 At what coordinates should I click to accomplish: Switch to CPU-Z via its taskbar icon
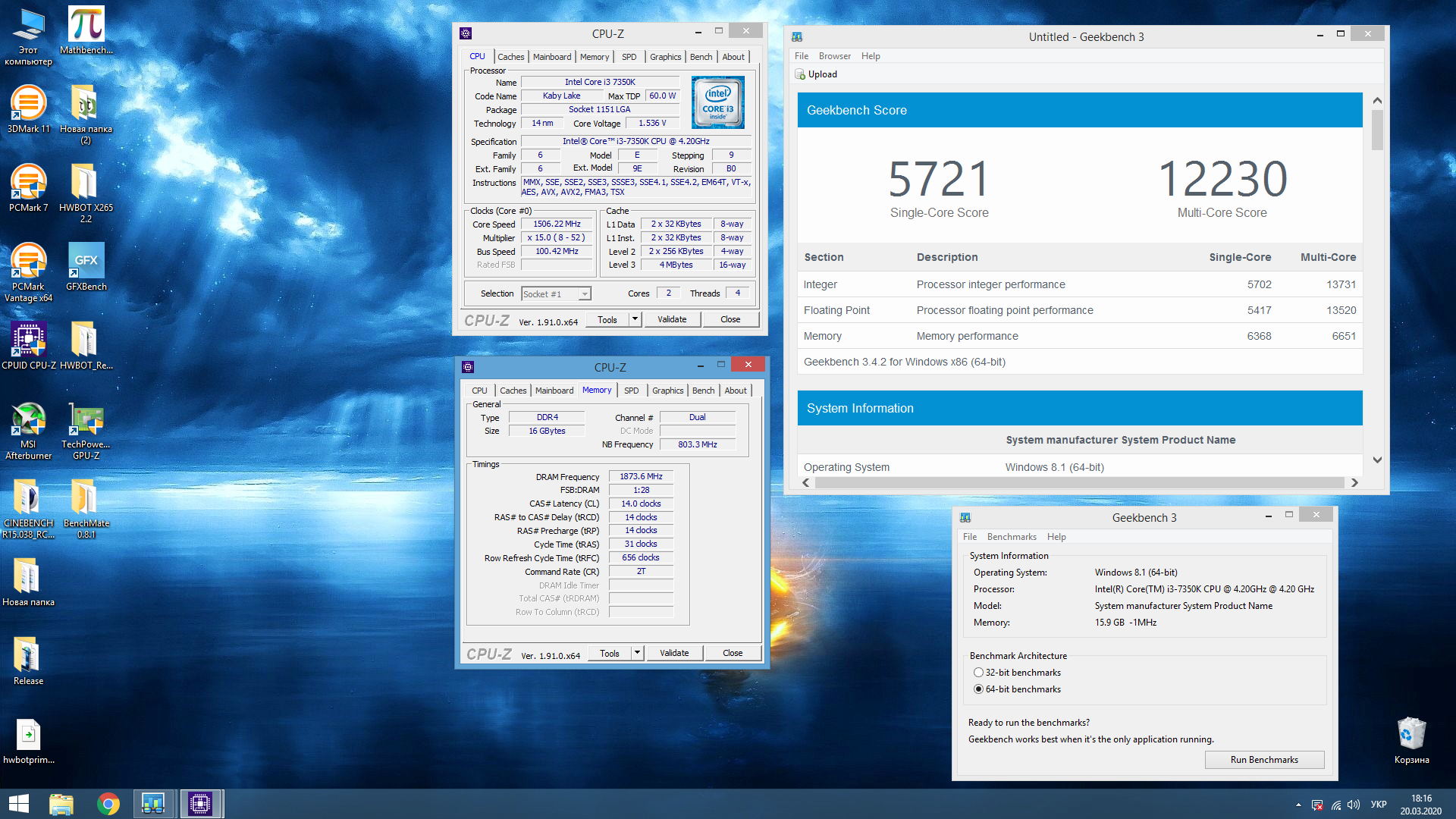click(x=200, y=804)
